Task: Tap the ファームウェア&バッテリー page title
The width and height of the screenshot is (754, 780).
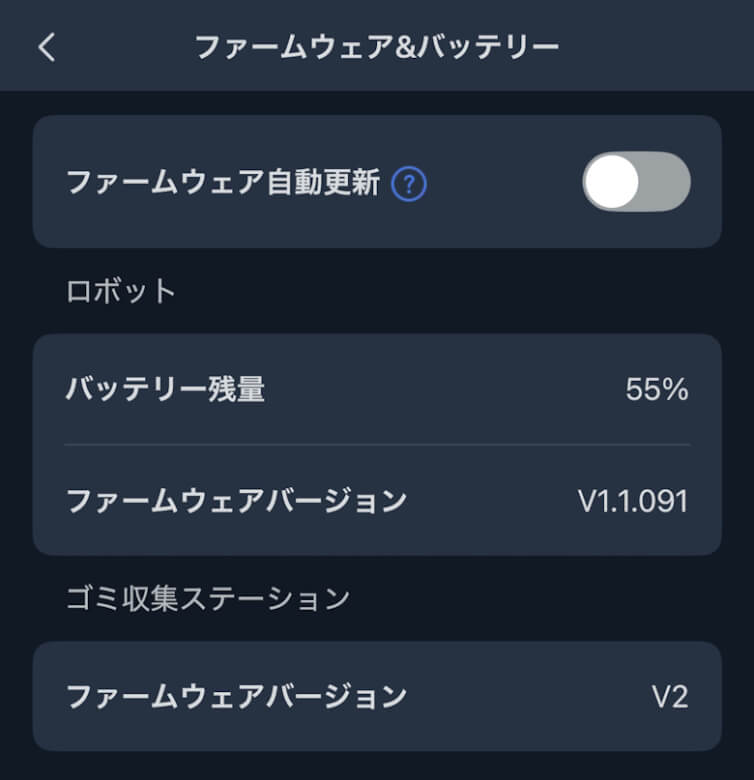Action: point(376,47)
